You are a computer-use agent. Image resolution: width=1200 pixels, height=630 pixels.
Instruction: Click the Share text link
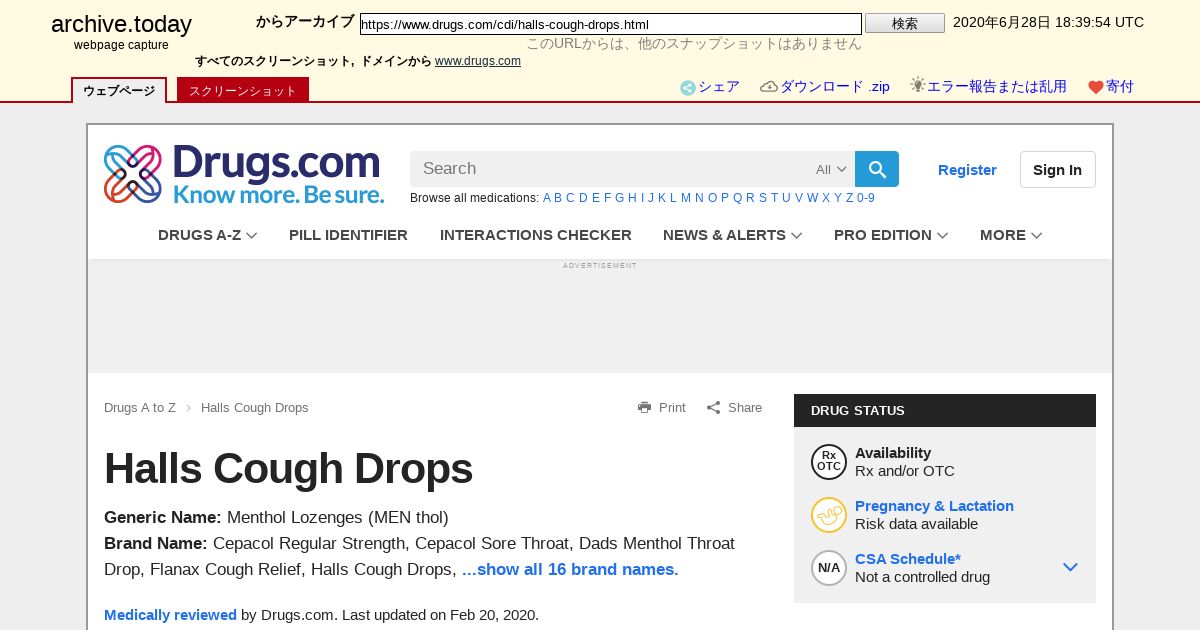point(745,408)
